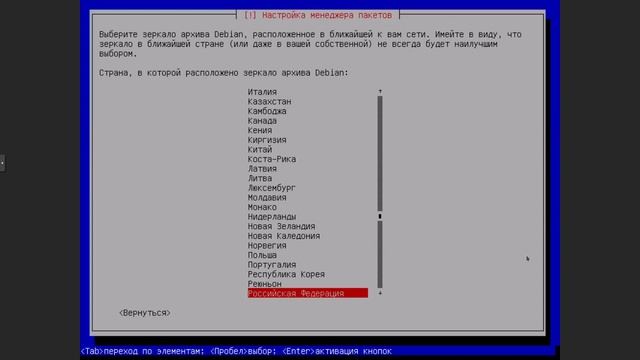Select Китай mirror country
Screen dimensions: 640x360
click(260, 149)
